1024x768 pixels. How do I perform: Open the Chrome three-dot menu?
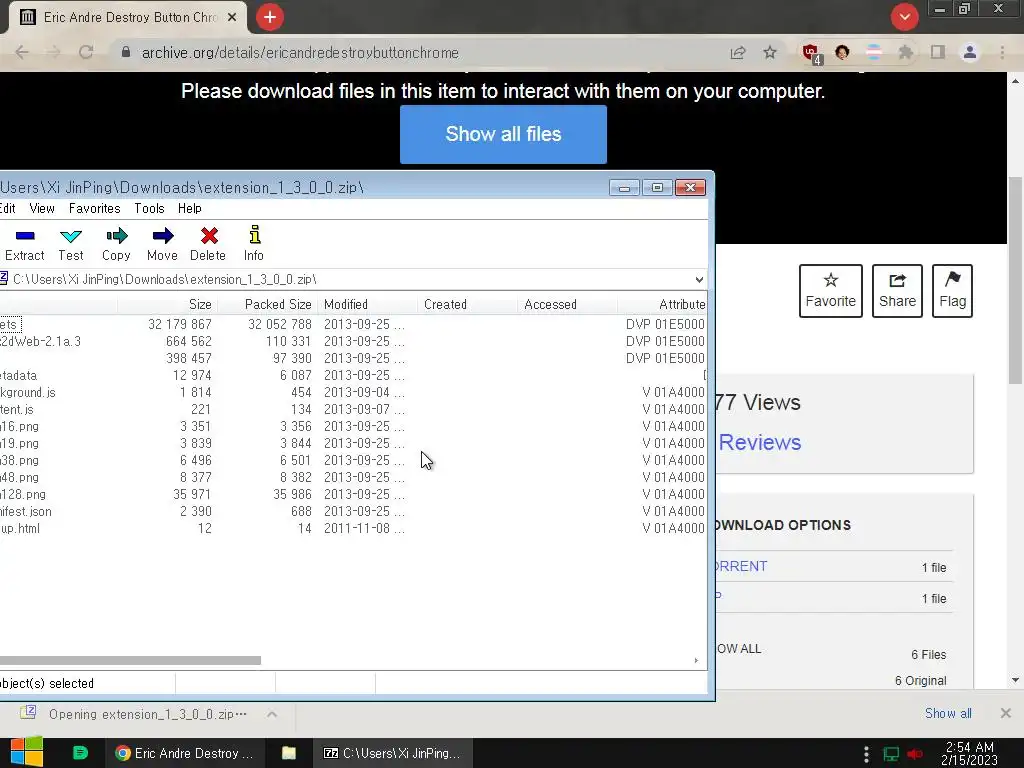click(x=1002, y=52)
